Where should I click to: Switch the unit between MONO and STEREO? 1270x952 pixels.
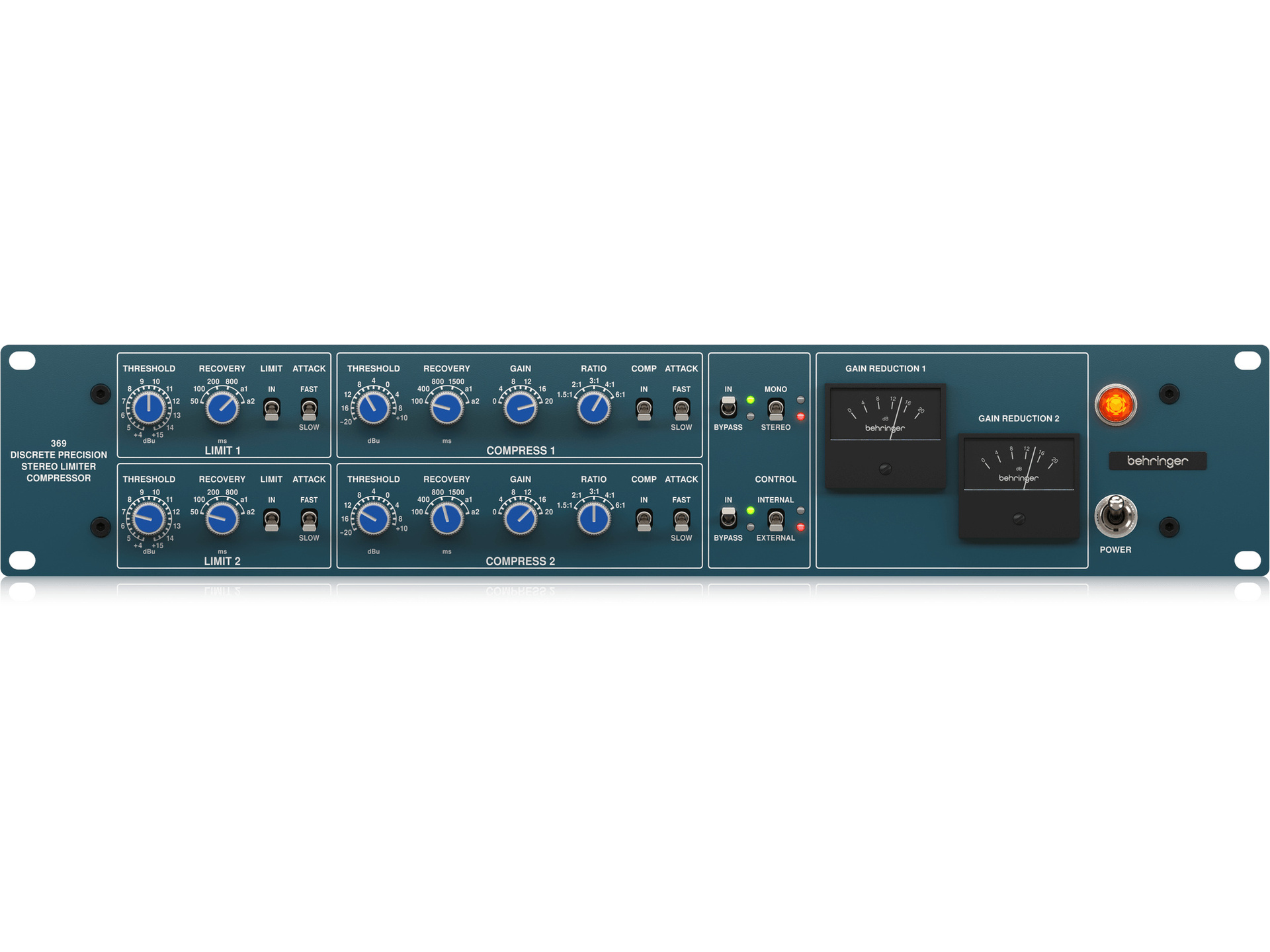point(775,410)
